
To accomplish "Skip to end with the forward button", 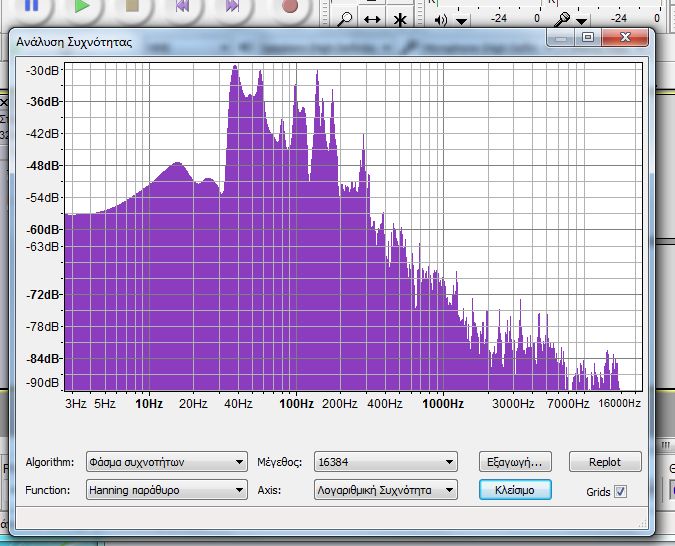I will (232, 6).
